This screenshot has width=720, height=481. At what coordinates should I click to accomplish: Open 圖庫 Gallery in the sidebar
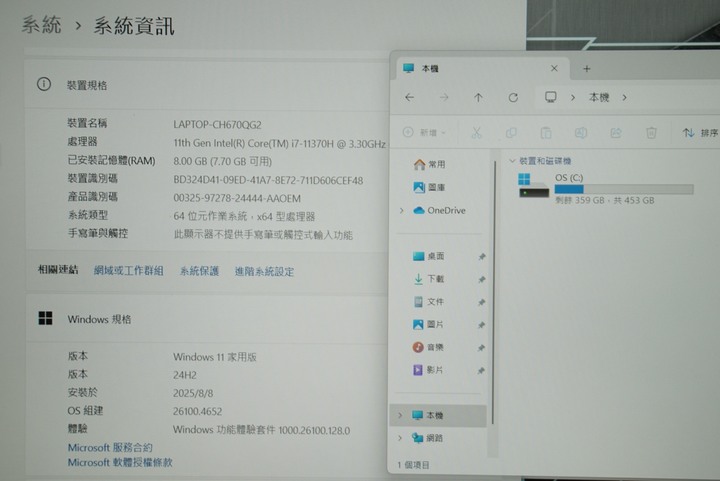point(429,187)
